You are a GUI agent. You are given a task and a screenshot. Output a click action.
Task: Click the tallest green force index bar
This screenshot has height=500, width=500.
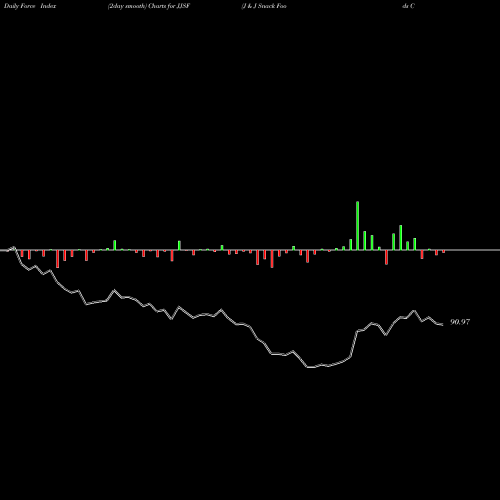pos(357,226)
